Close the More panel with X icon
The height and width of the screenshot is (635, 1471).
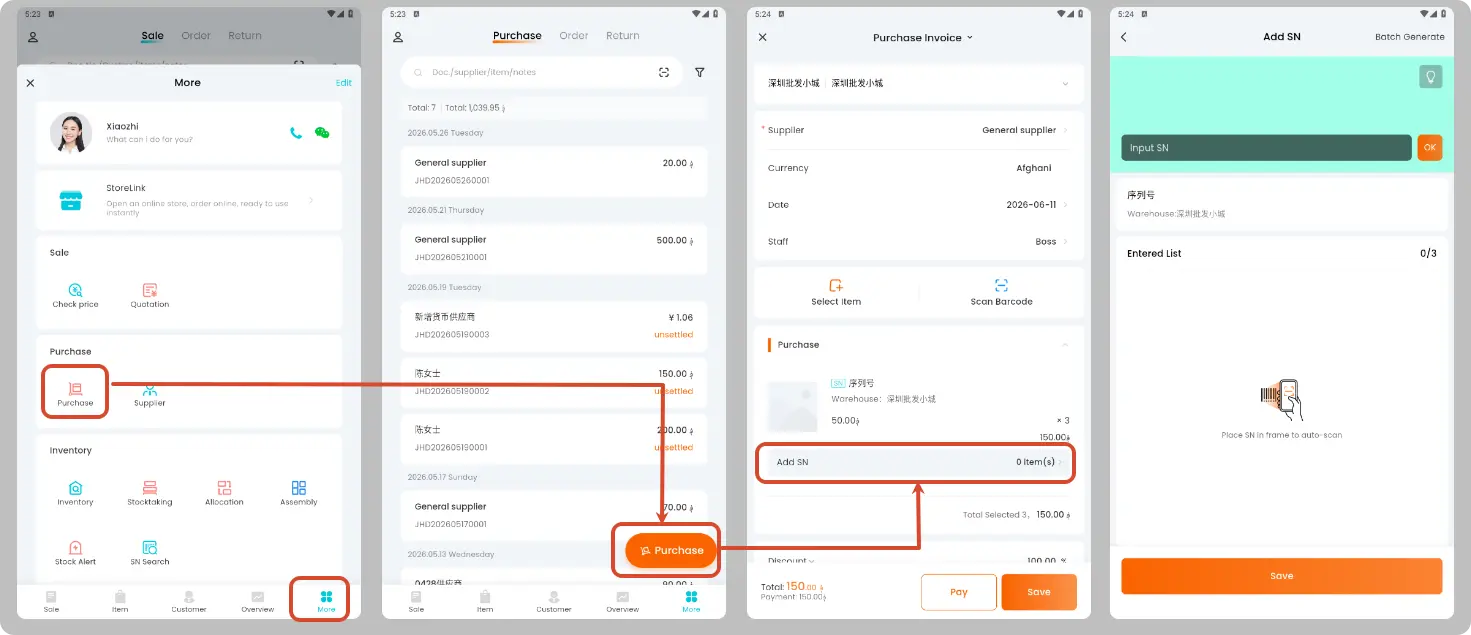30,83
